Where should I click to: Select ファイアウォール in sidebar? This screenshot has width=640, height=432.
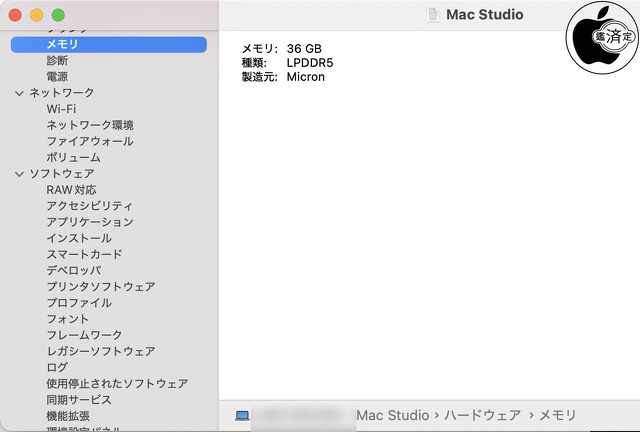click(x=89, y=141)
